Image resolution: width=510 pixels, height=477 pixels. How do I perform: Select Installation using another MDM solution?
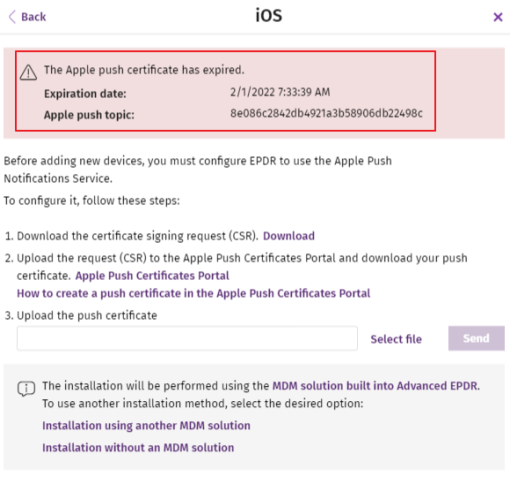146,426
